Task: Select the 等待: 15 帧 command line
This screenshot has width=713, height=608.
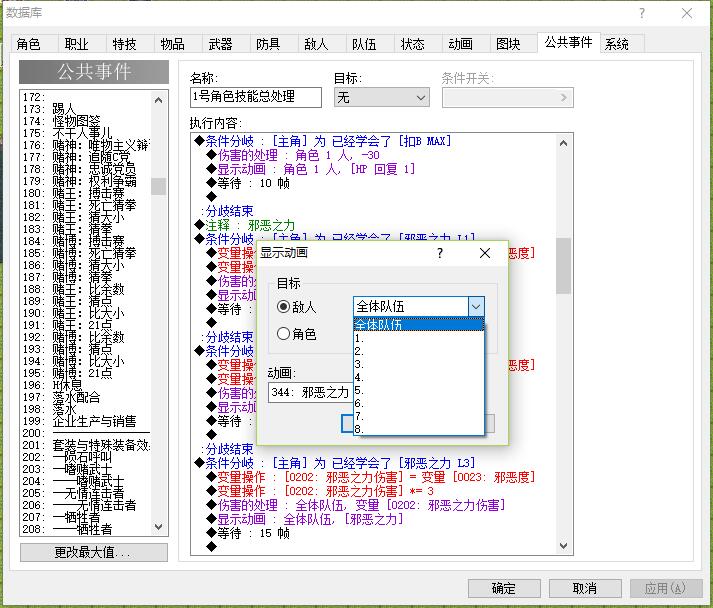Action: coord(248,533)
